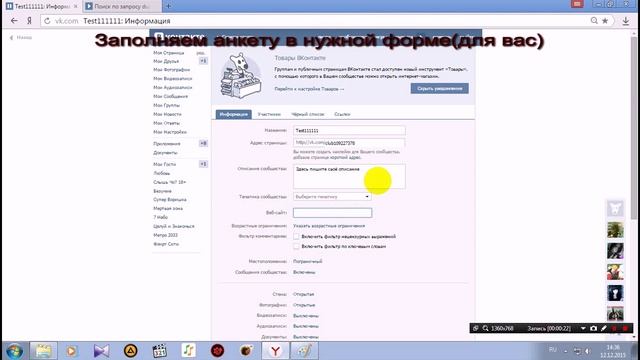Close the Test111111 Информация tab
Image resolution: width=640 pixels, height=360 pixels.
[x=76, y=6]
